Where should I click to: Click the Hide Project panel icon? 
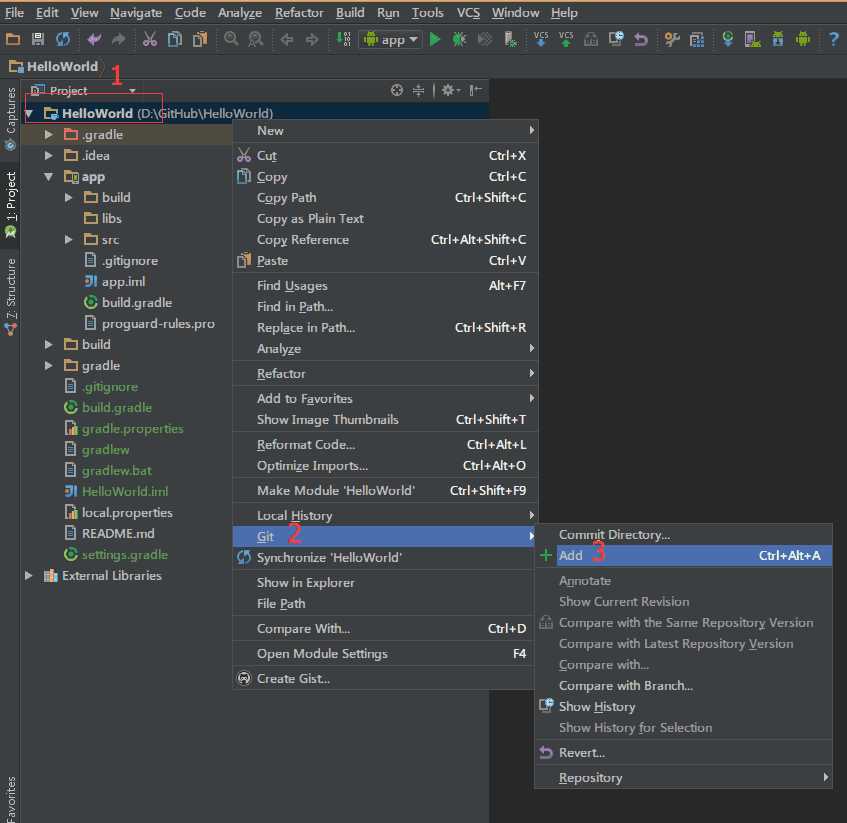tap(475, 90)
